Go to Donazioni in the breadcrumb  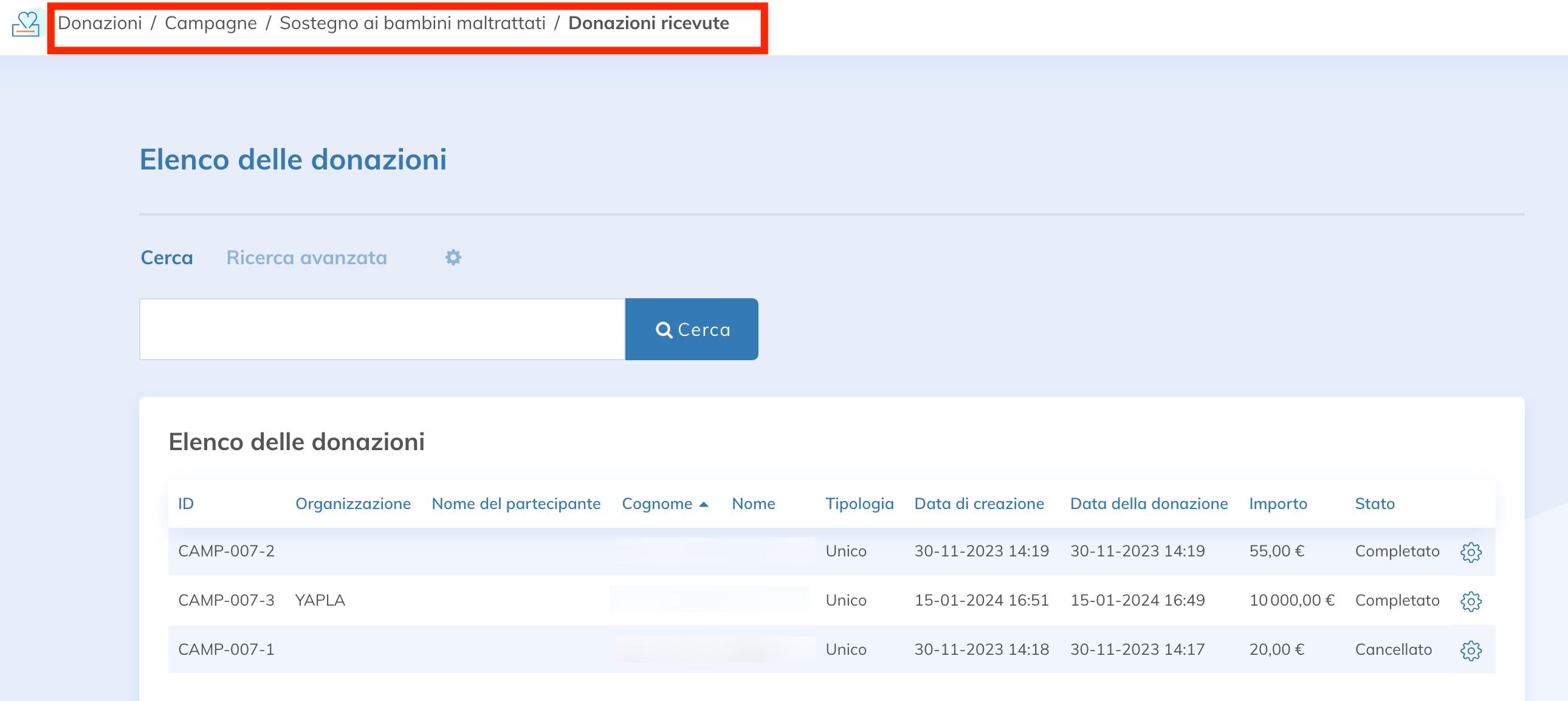coord(100,23)
